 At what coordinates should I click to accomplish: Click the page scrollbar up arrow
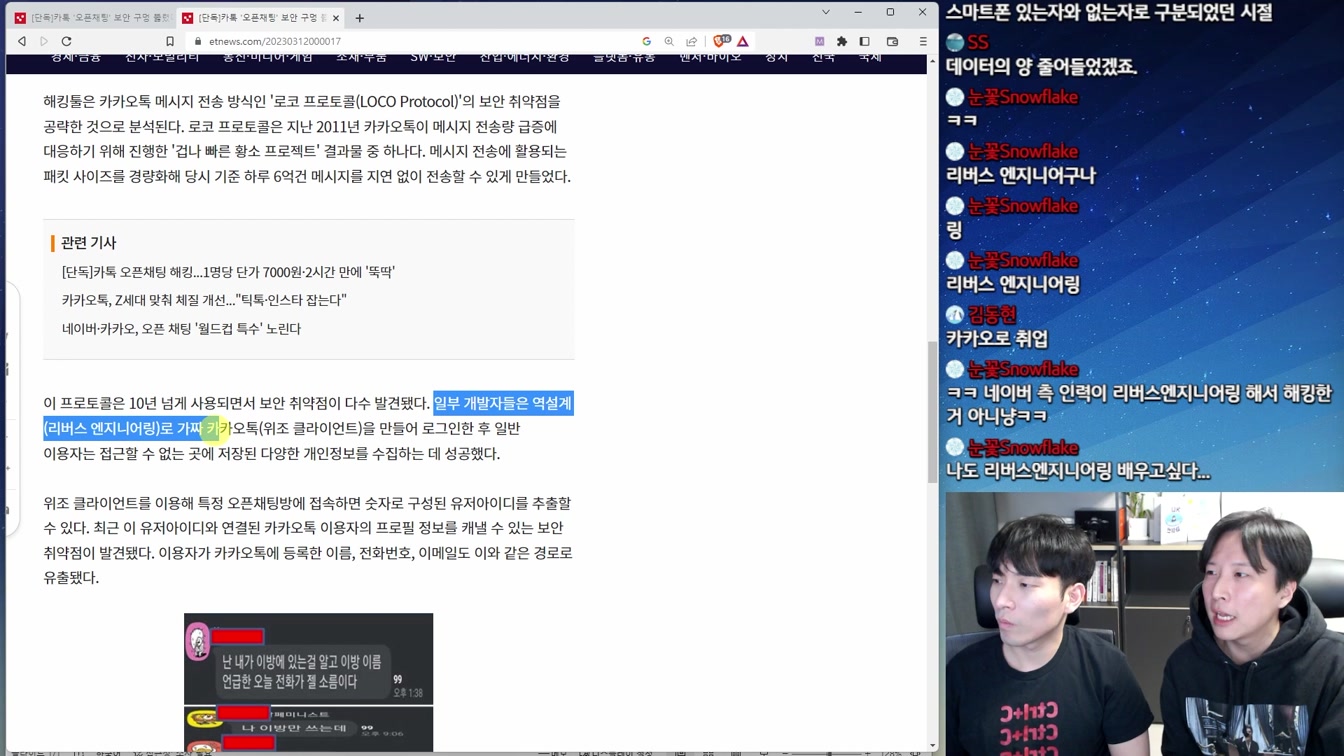tap(933, 61)
